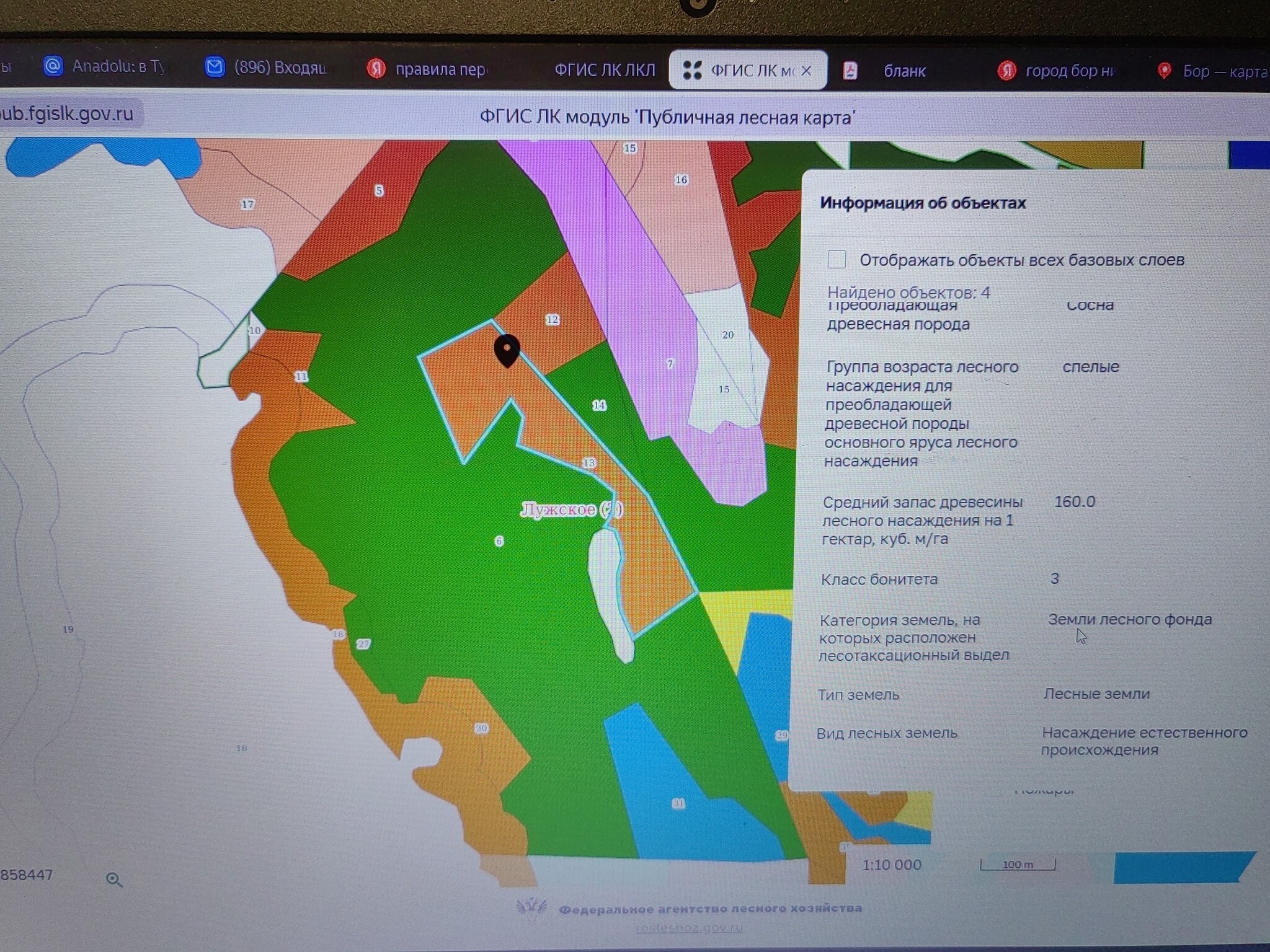
Task: Click the Лужское label on map
Action: 558,509
